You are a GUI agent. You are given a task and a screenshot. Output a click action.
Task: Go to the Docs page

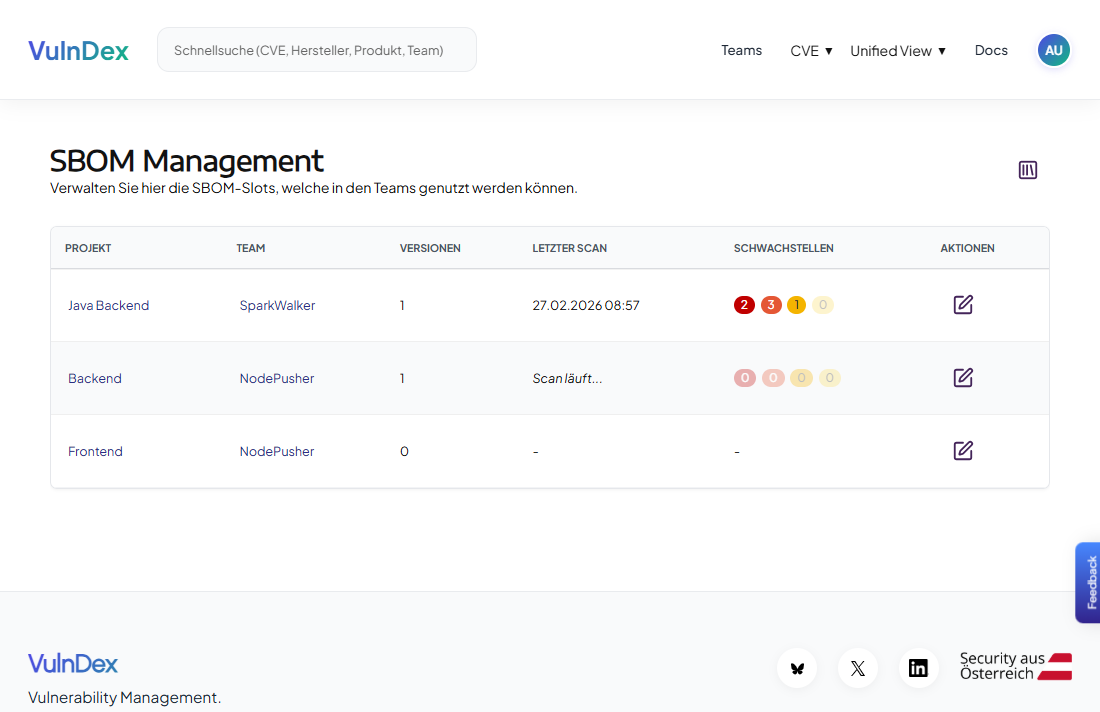coord(991,50)
